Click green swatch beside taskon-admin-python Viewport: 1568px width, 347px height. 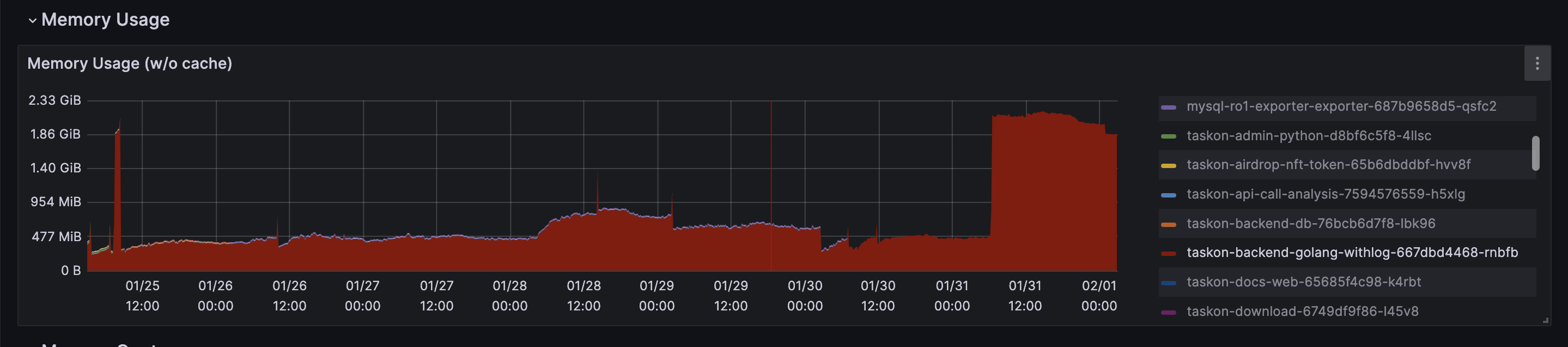pyautogui.click(x=1168, y=136)
